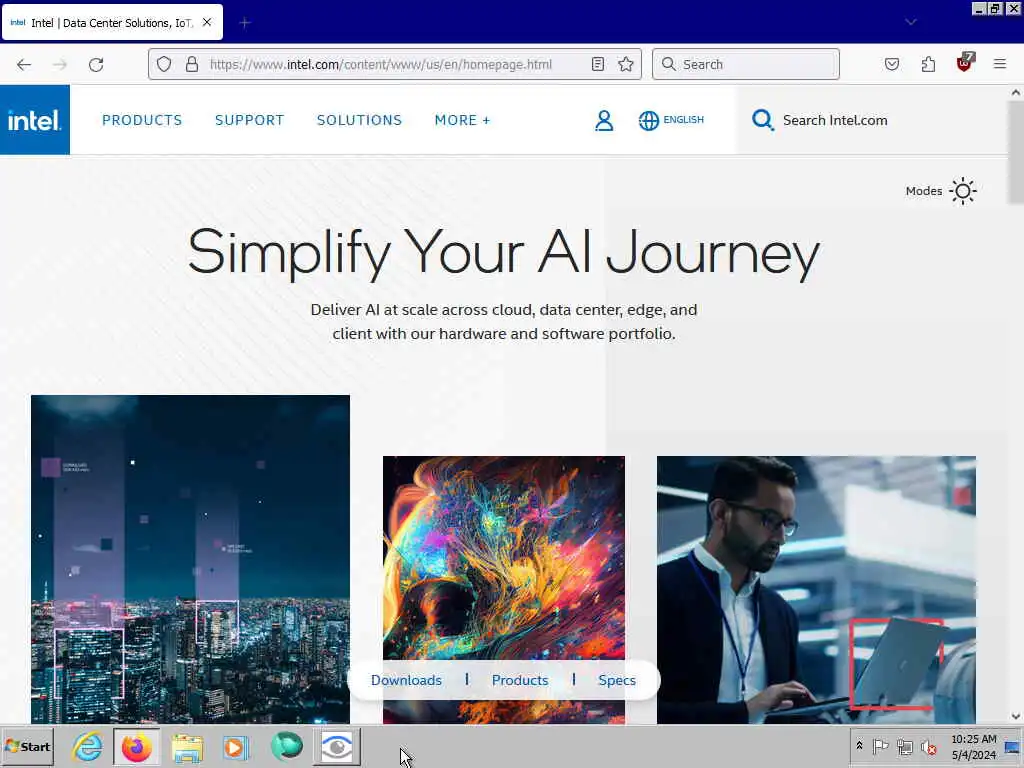Image resolution: width=1024 pixels, height=768 pixels.
Task: Click the eye application taskbar icon
Action: tap(337, 746)
